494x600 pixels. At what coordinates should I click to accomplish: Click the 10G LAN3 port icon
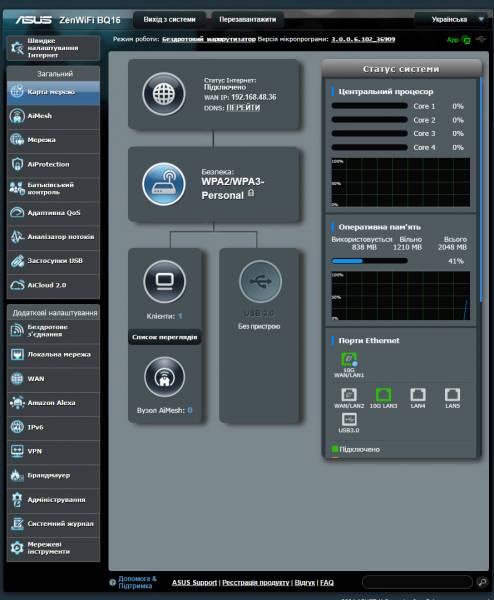(383, 395)
